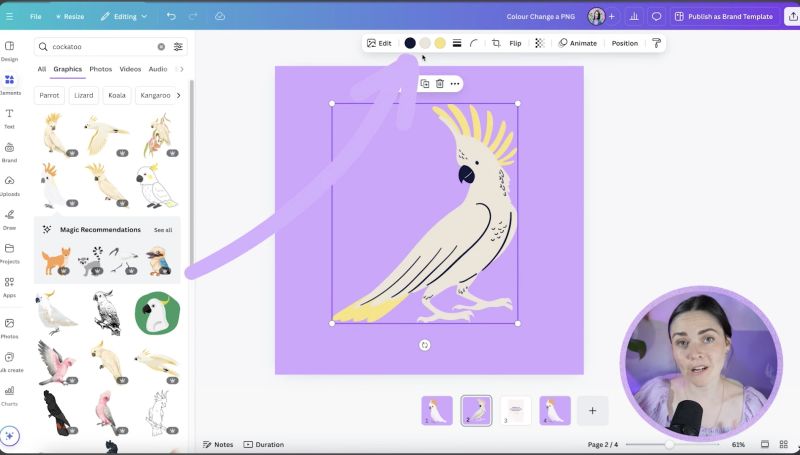The height and width of the screenshot is (455, 800).
Task: Click the redo arrow
Action: (x=193, y=16)
